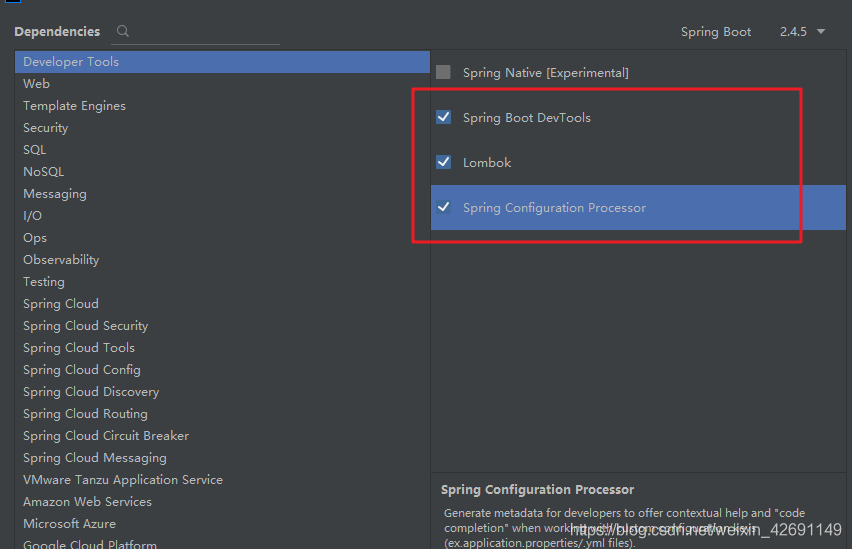Open the Spring Cloud Config category
The height and width of the screenshot is (549, 852).
pos(82,370)
